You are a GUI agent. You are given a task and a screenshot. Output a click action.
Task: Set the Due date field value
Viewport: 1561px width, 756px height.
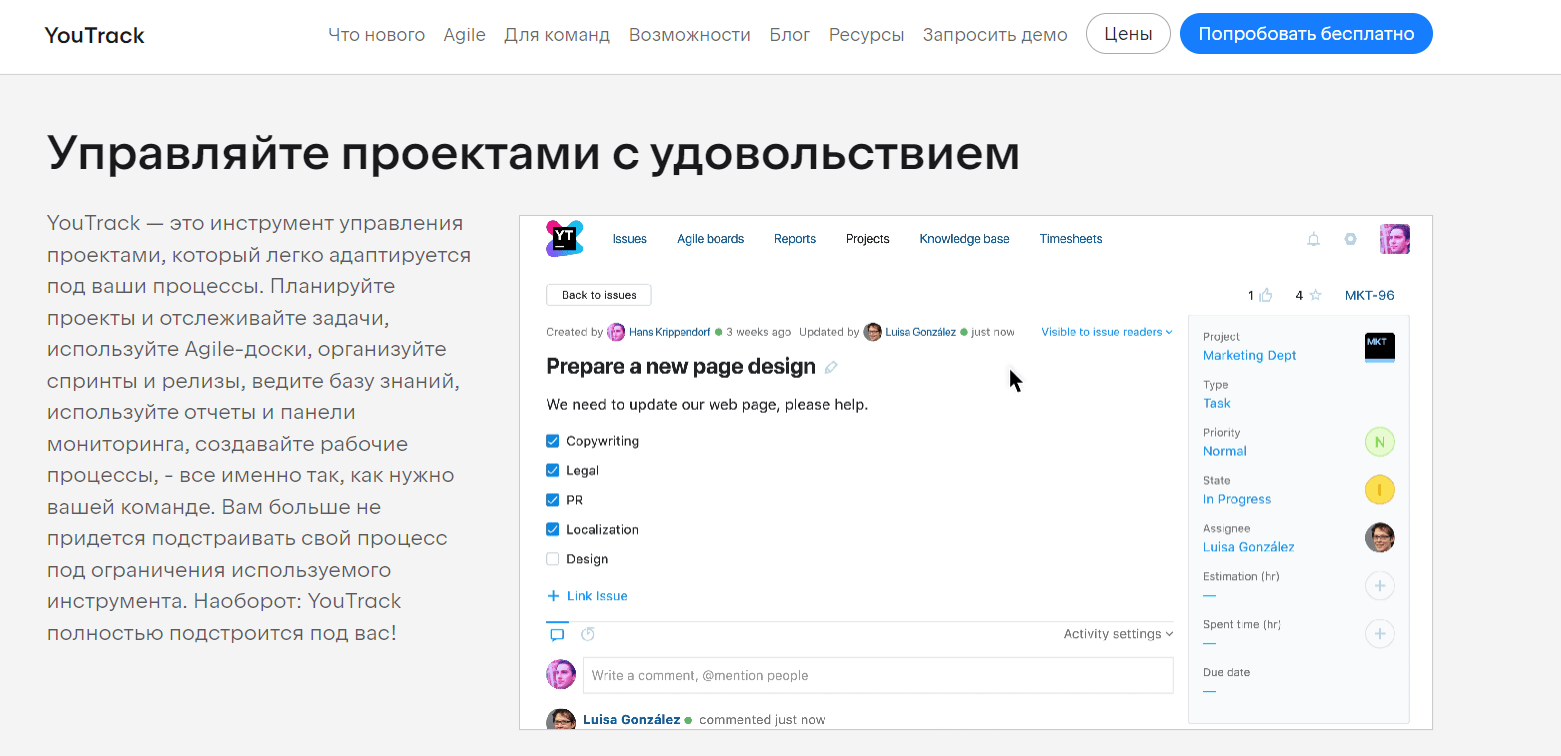click(x=1209, y=691)
